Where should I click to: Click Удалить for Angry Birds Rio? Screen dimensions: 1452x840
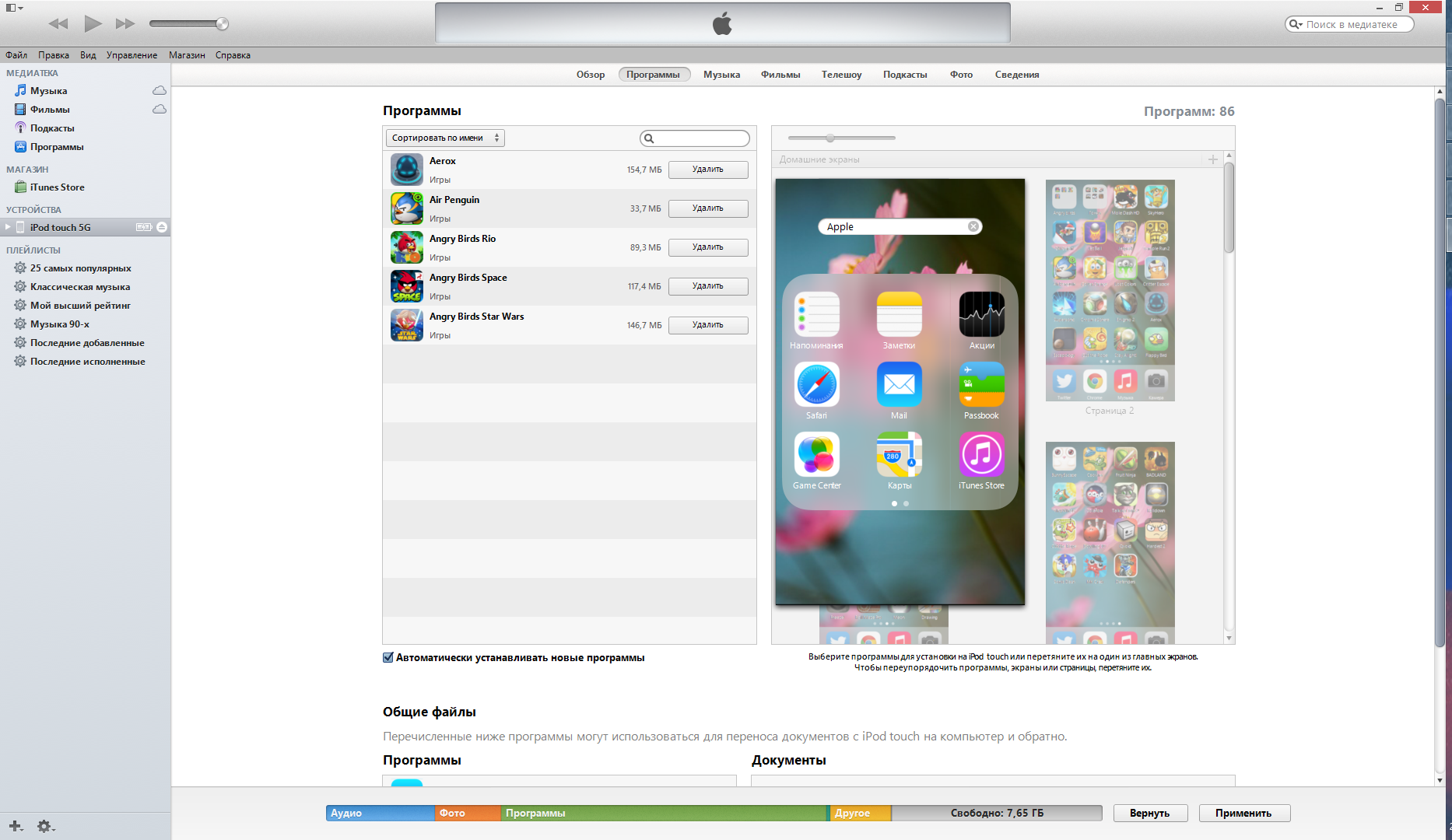[x=708, y=247]
